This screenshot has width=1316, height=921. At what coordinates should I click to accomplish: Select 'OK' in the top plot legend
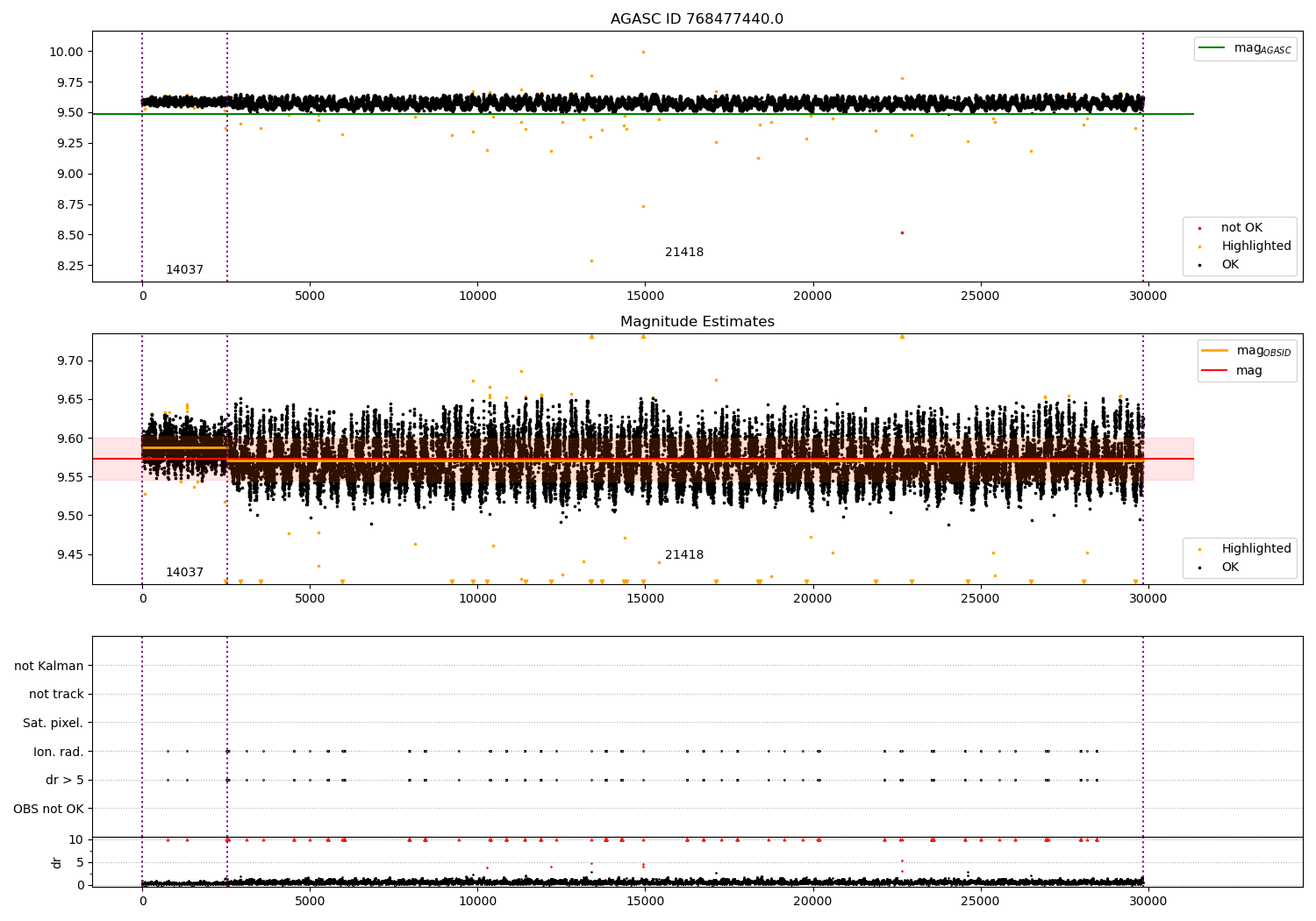[x=1219, y=265]
